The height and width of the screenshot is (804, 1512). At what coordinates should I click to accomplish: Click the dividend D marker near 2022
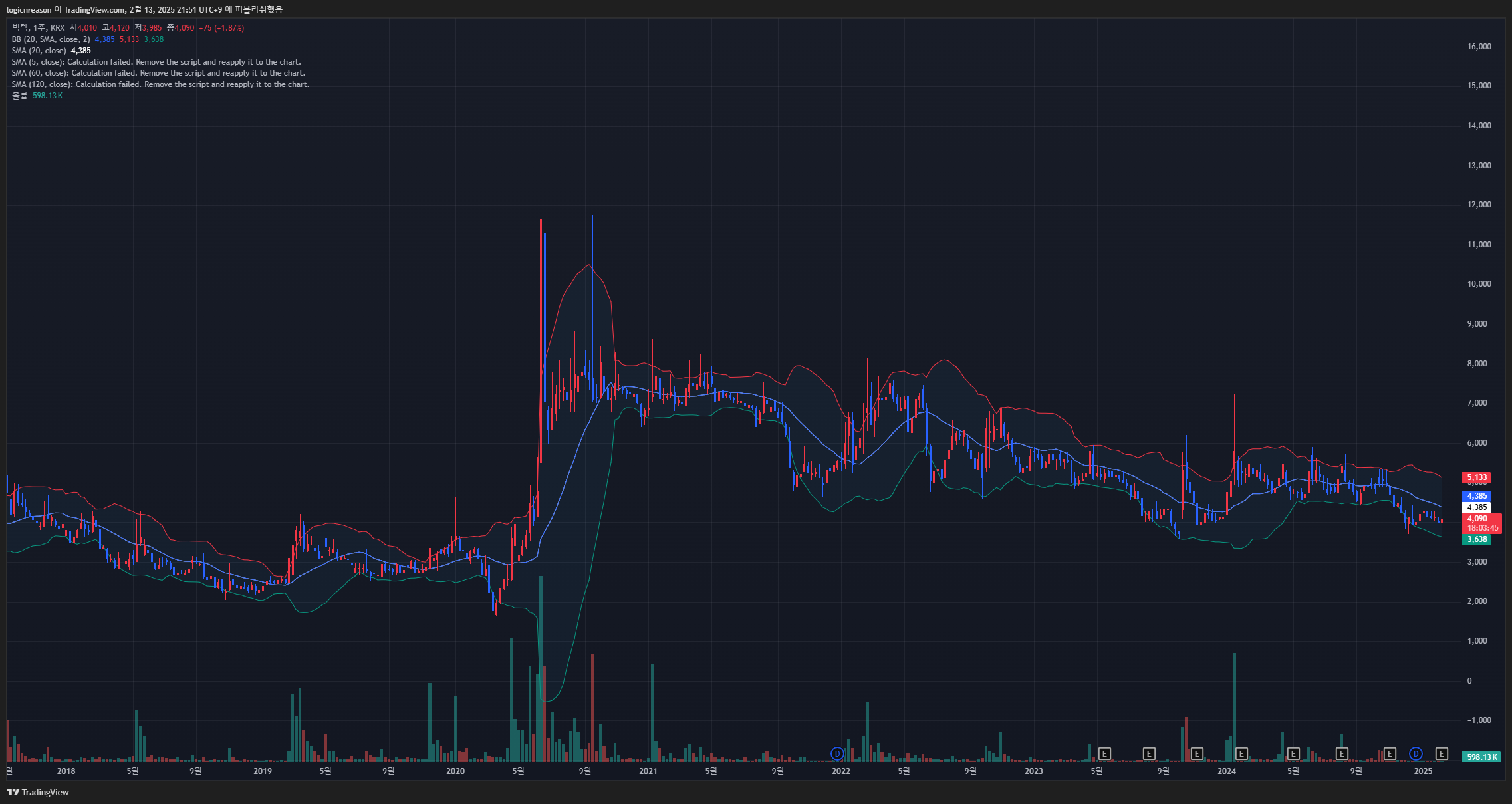click(837, 753)
